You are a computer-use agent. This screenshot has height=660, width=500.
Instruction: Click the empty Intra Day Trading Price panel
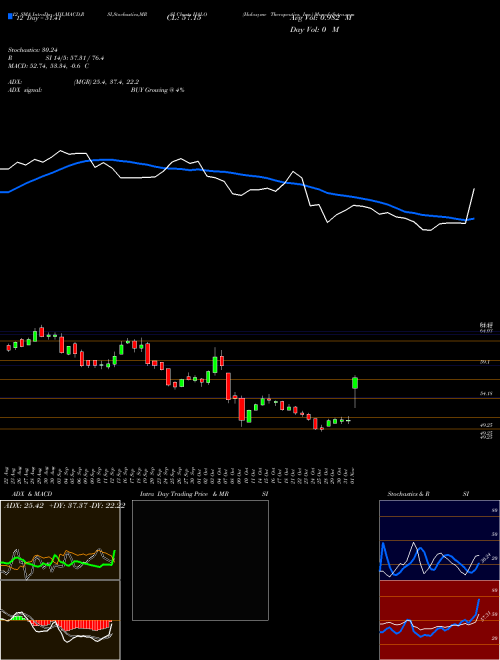[200, 560]
